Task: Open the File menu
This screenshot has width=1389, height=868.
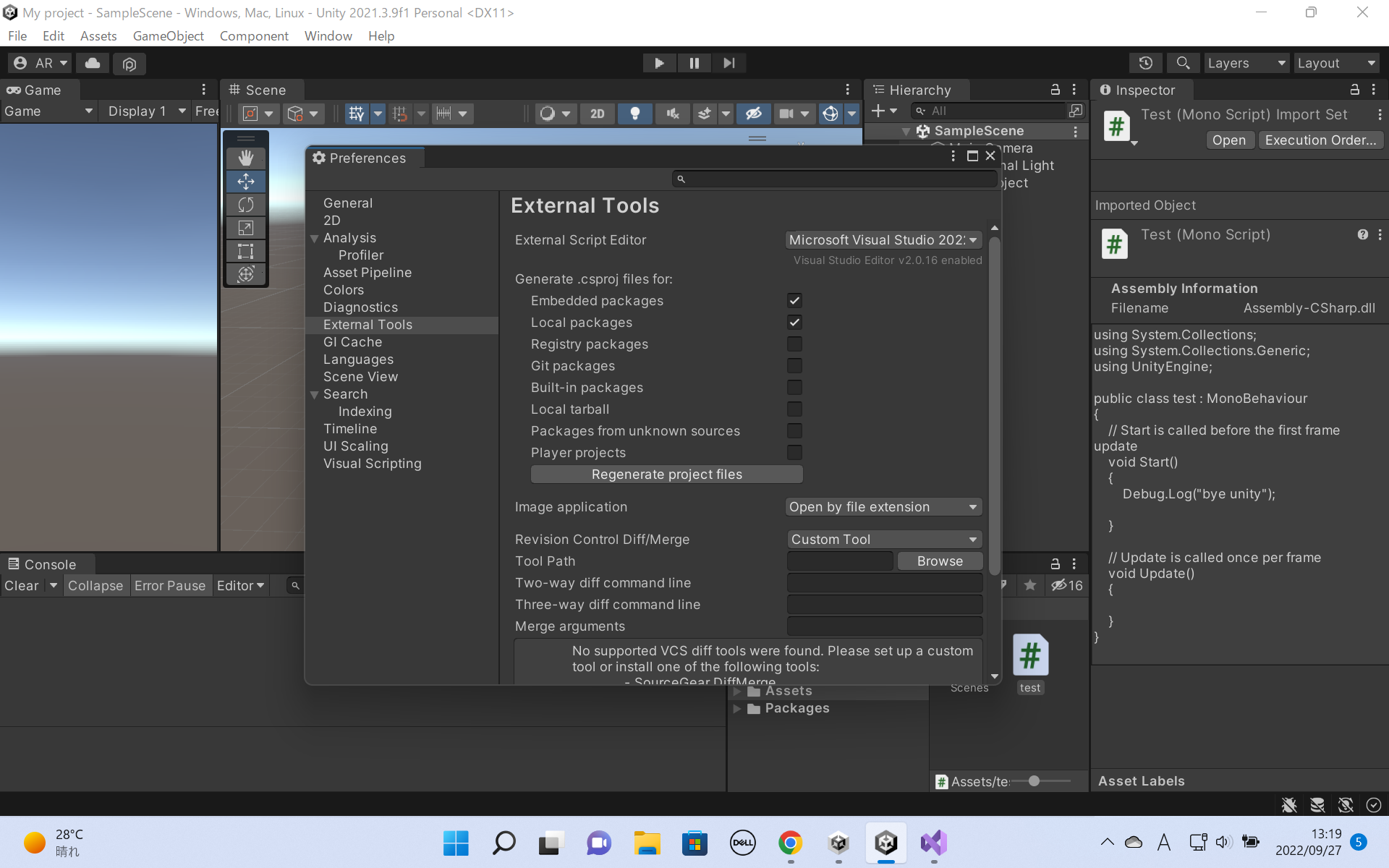Action: click(x=17, y=35)
